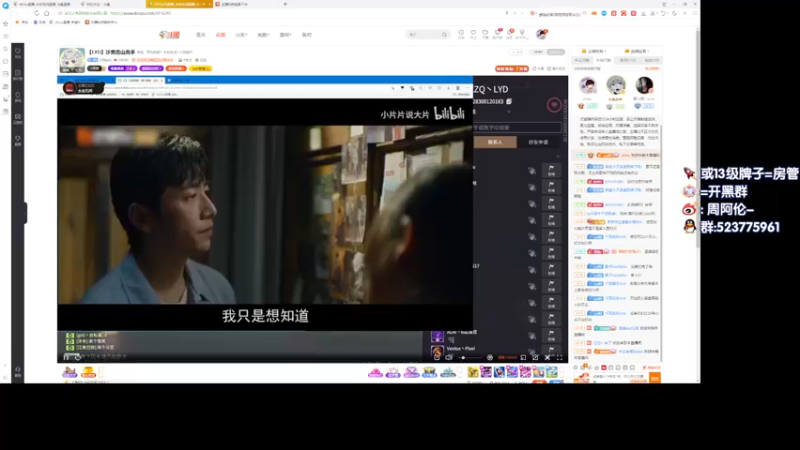Open a new browser tab with plus button
Screen dimensions: 800x450
tap(285, 4)
